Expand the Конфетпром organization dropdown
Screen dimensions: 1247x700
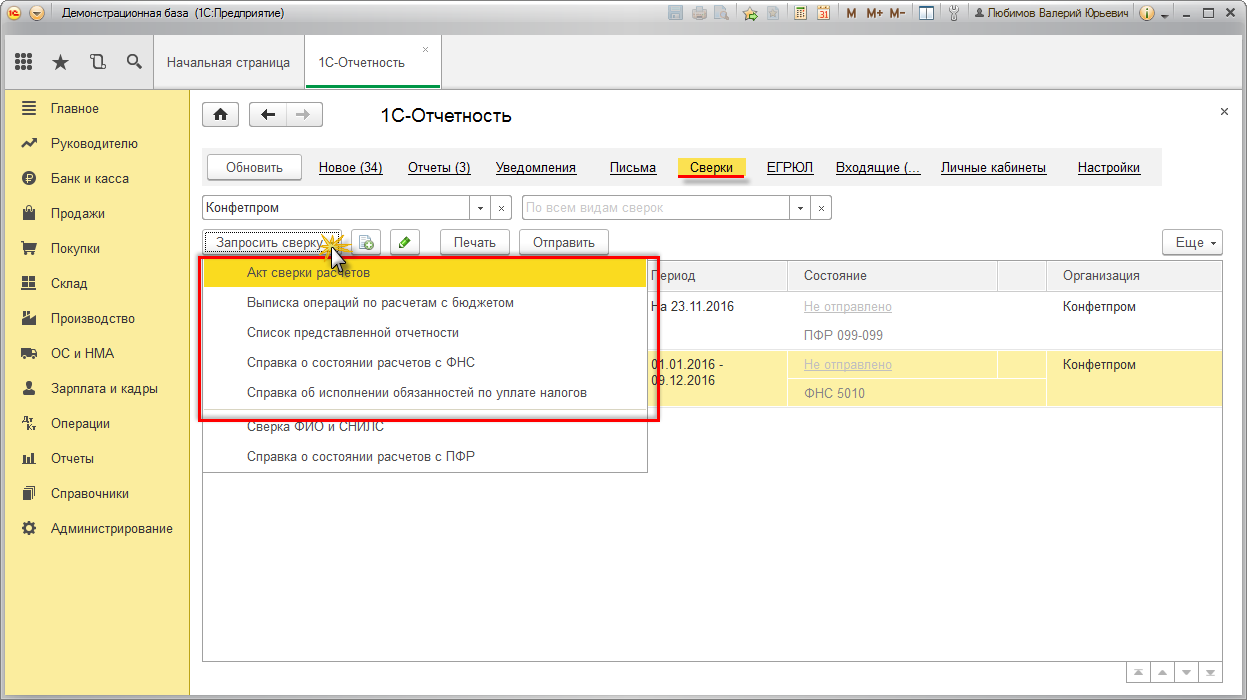point(481,208)
